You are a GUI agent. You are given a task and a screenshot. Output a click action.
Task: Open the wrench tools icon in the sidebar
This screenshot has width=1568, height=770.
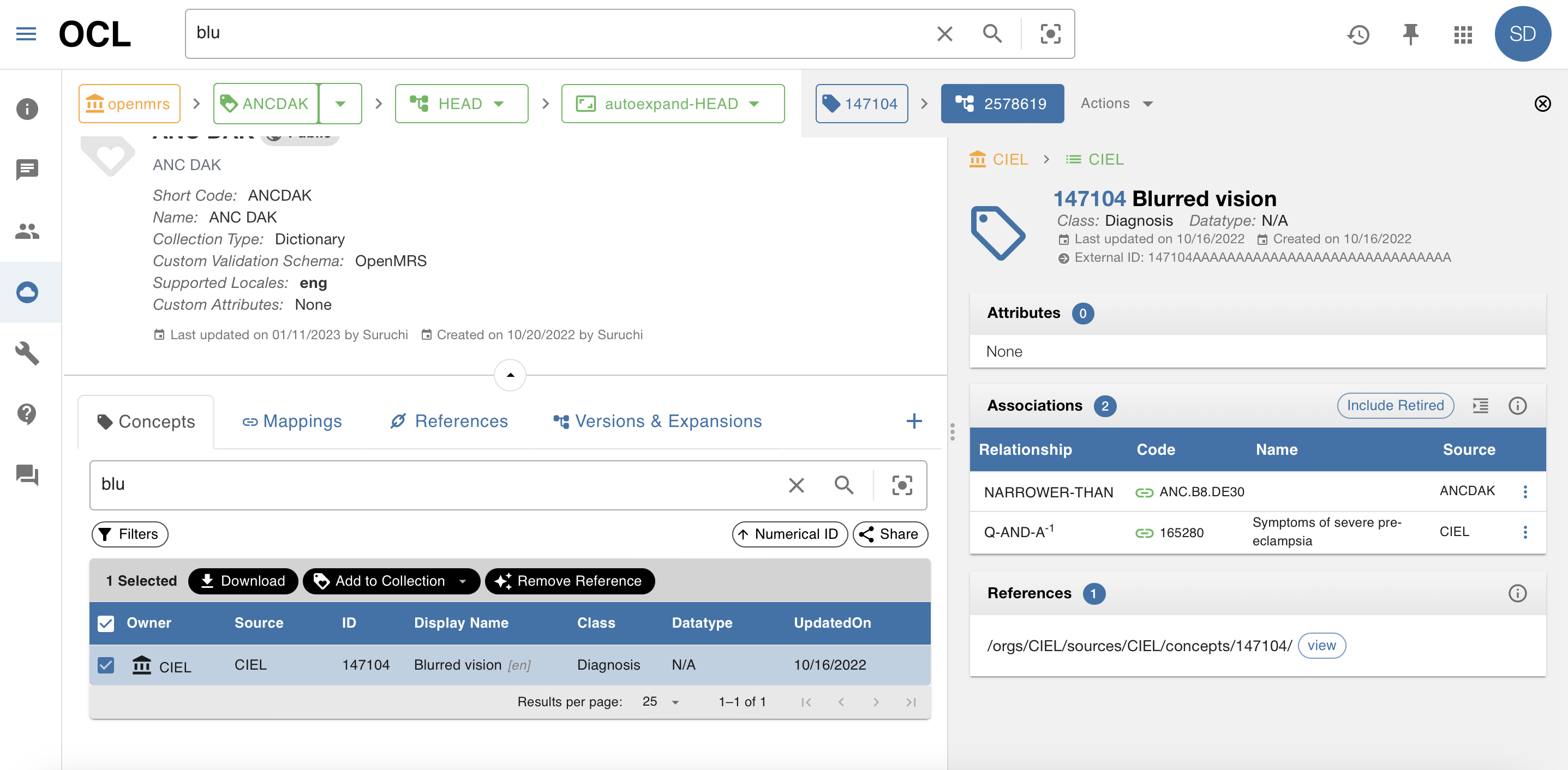tap(27, 353)
